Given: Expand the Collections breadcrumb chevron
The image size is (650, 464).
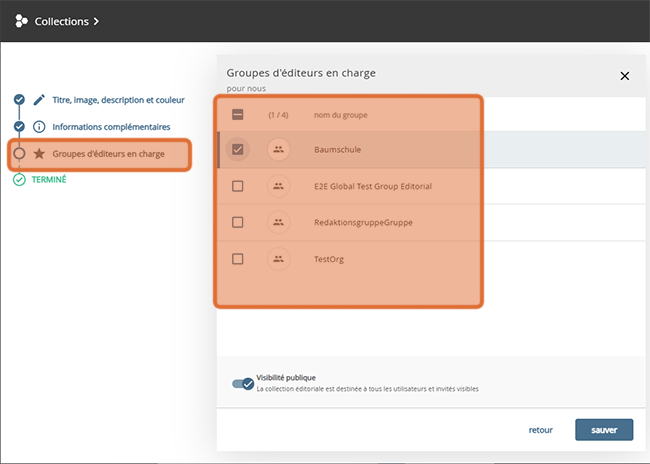Looking at the screenshot, I should (96, 21).
